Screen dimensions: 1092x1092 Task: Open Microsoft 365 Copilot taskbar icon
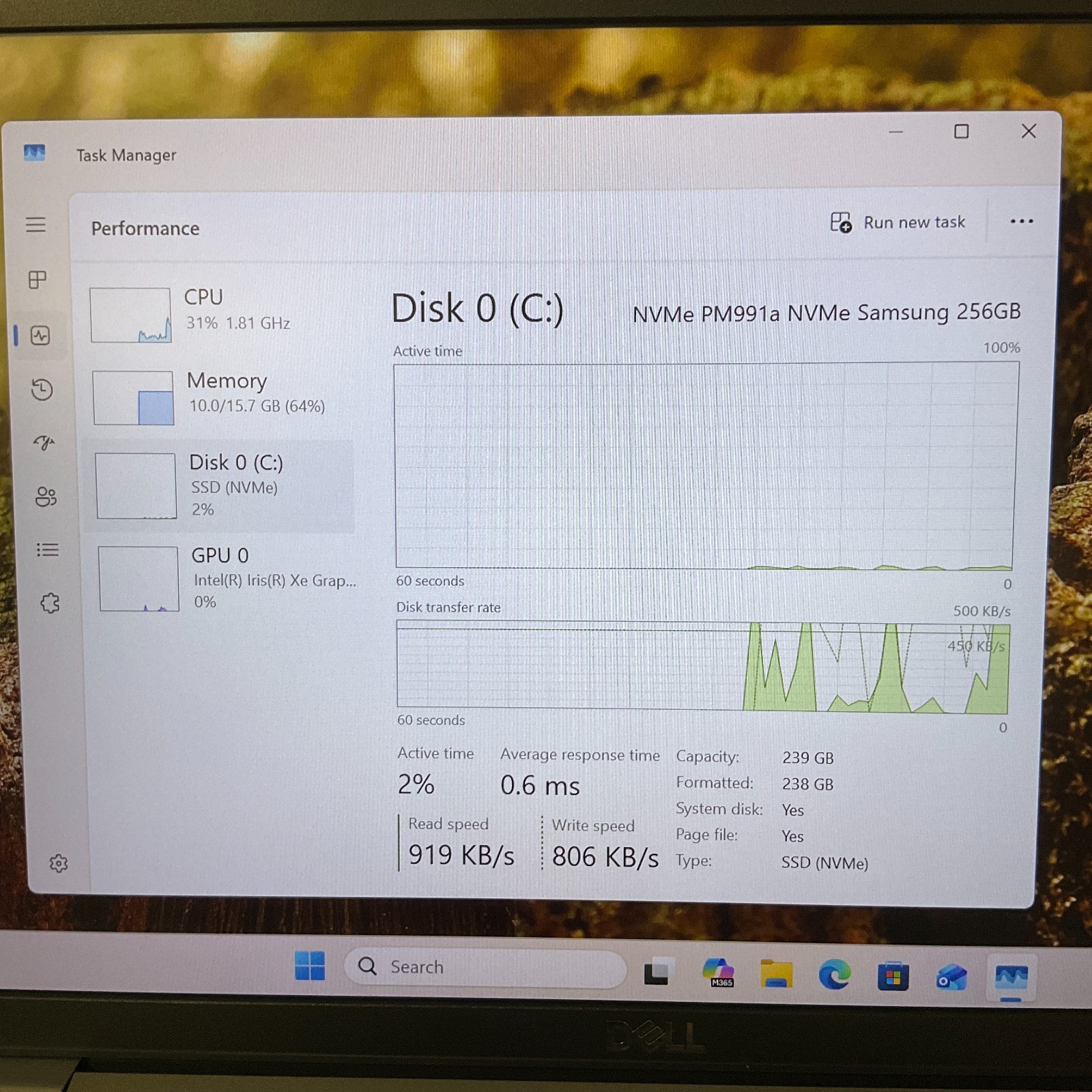click(x=718, y=972)
